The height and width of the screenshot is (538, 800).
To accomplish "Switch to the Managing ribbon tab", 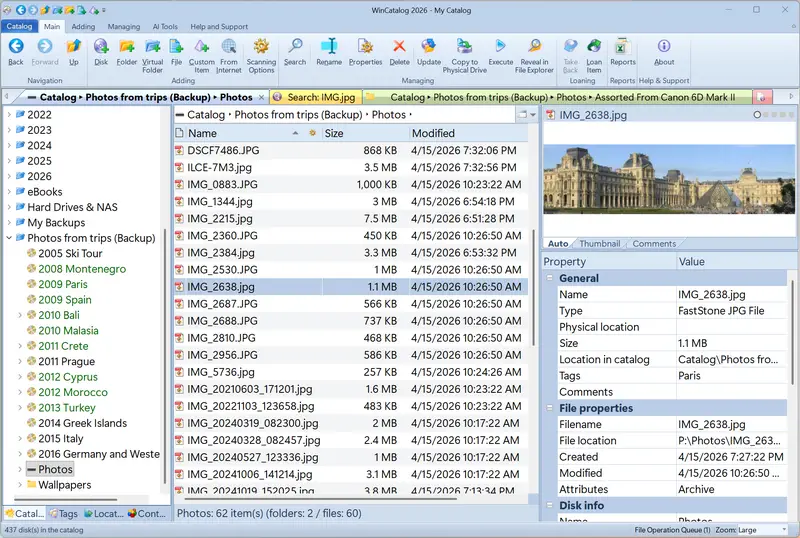I will [123, 27].
